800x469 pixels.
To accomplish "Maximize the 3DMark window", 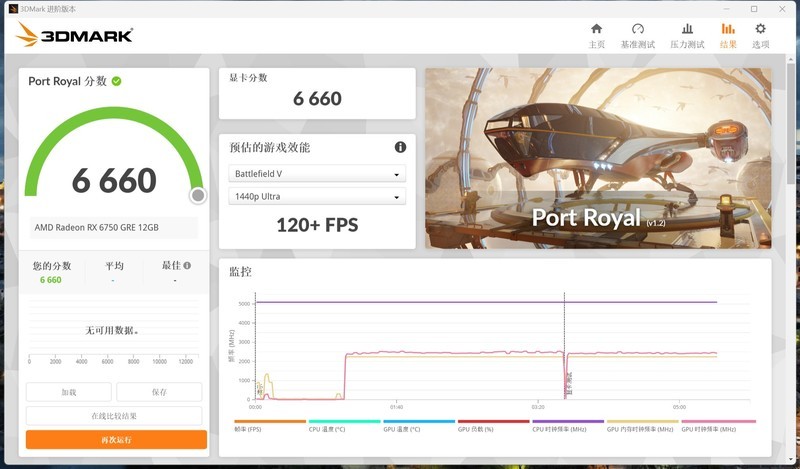I will (754, 9).
